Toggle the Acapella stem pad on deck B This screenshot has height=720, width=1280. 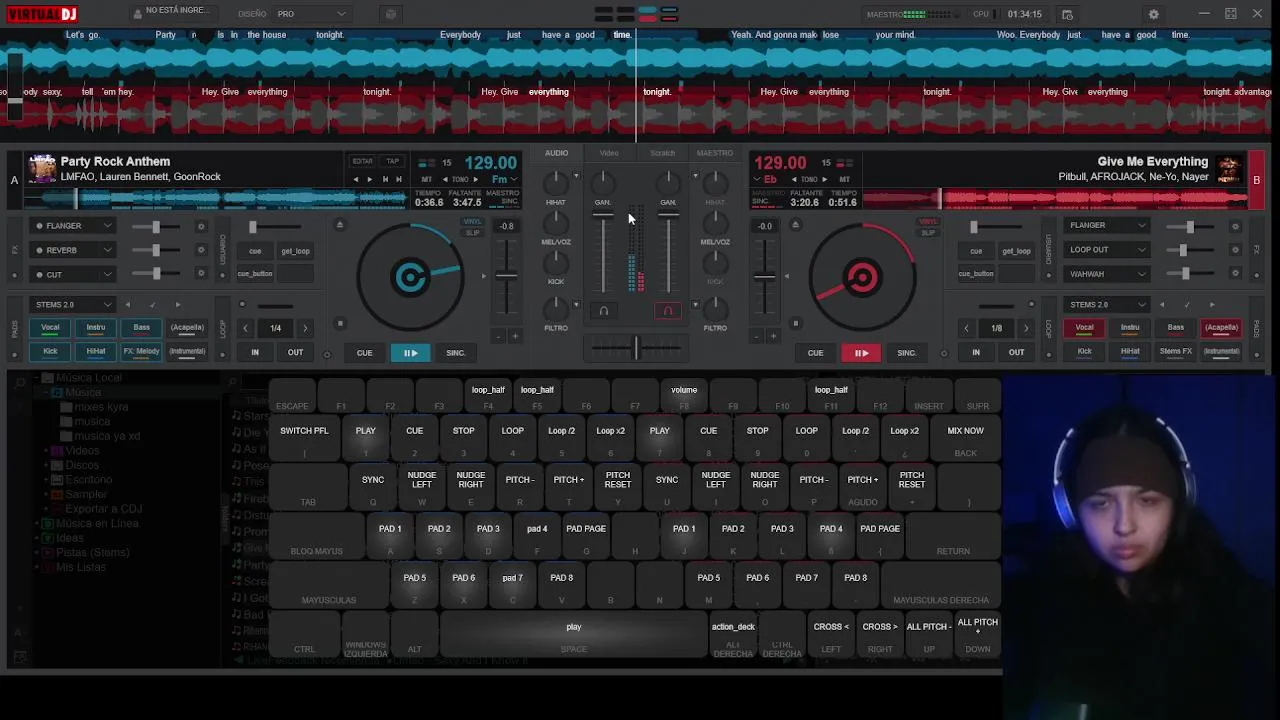click(x=1221, y=327)
